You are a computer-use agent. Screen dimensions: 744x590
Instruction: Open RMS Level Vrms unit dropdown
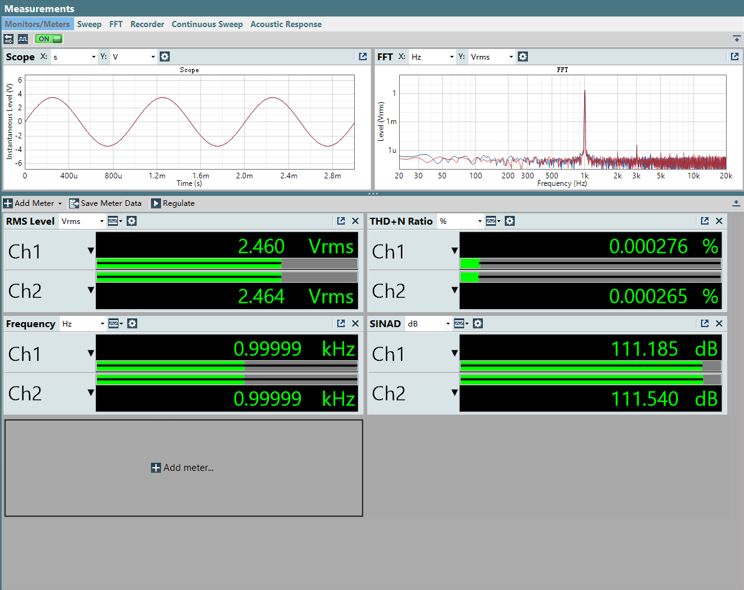tap(82, 221)
